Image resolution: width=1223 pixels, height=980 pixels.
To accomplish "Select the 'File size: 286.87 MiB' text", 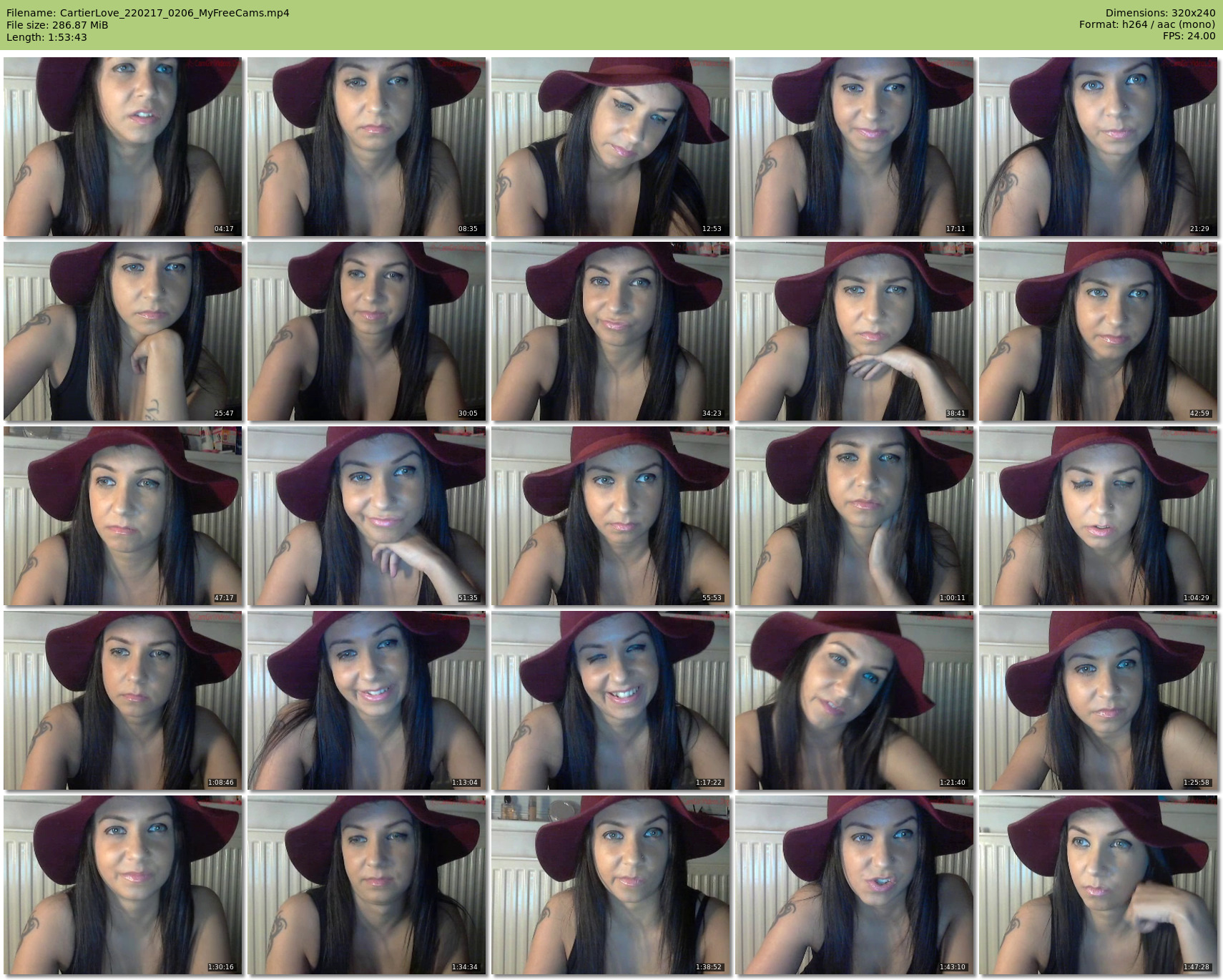I will [x=57, y=25].
